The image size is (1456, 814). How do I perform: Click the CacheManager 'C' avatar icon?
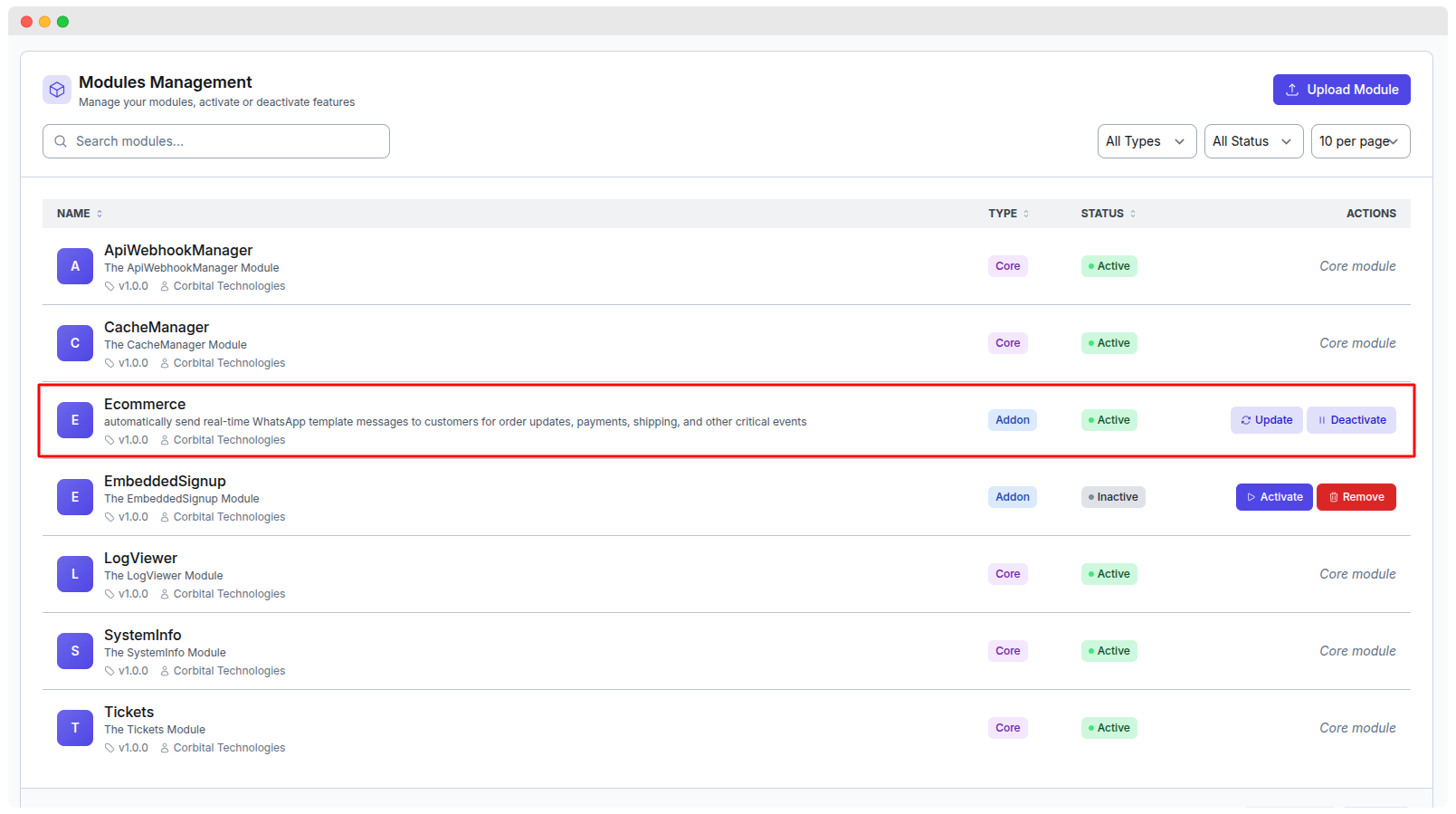pos(75,343)
